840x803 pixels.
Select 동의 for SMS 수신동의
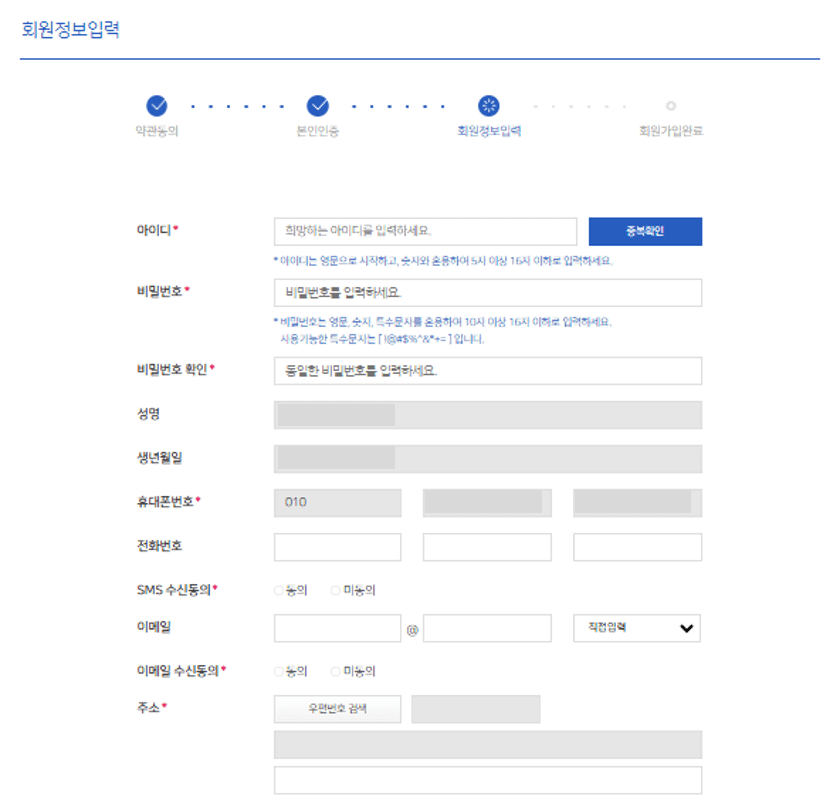click(278, 590)
